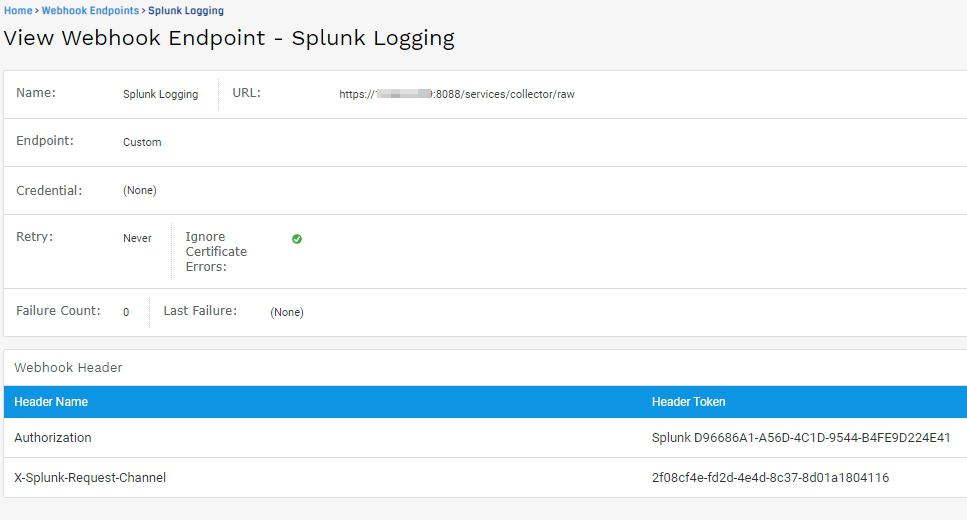Select the Header Name column header
The width and height of the screenshot is (967, 520).
(x=51, y=402)
